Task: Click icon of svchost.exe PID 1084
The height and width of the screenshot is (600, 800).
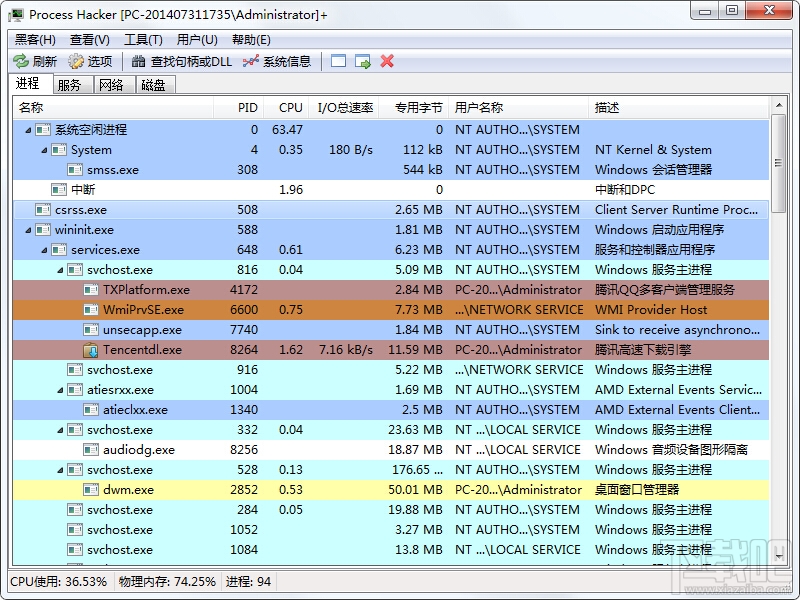Action: click(x=75, y=549)
